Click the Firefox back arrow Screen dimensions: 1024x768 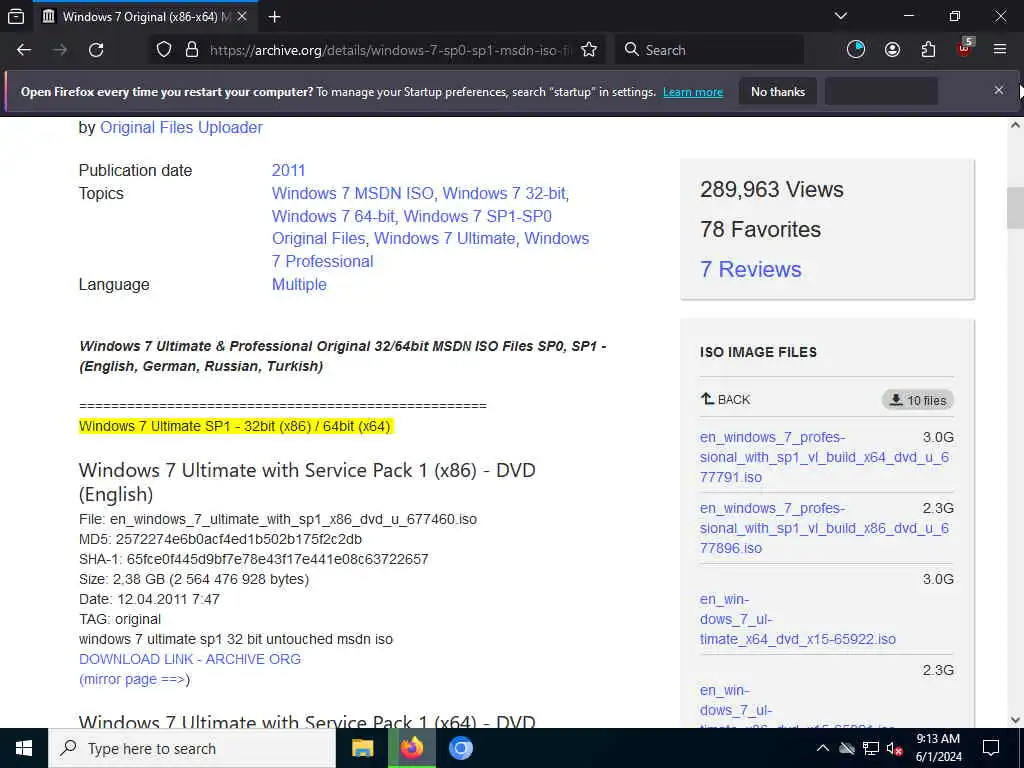coord(24,50)
